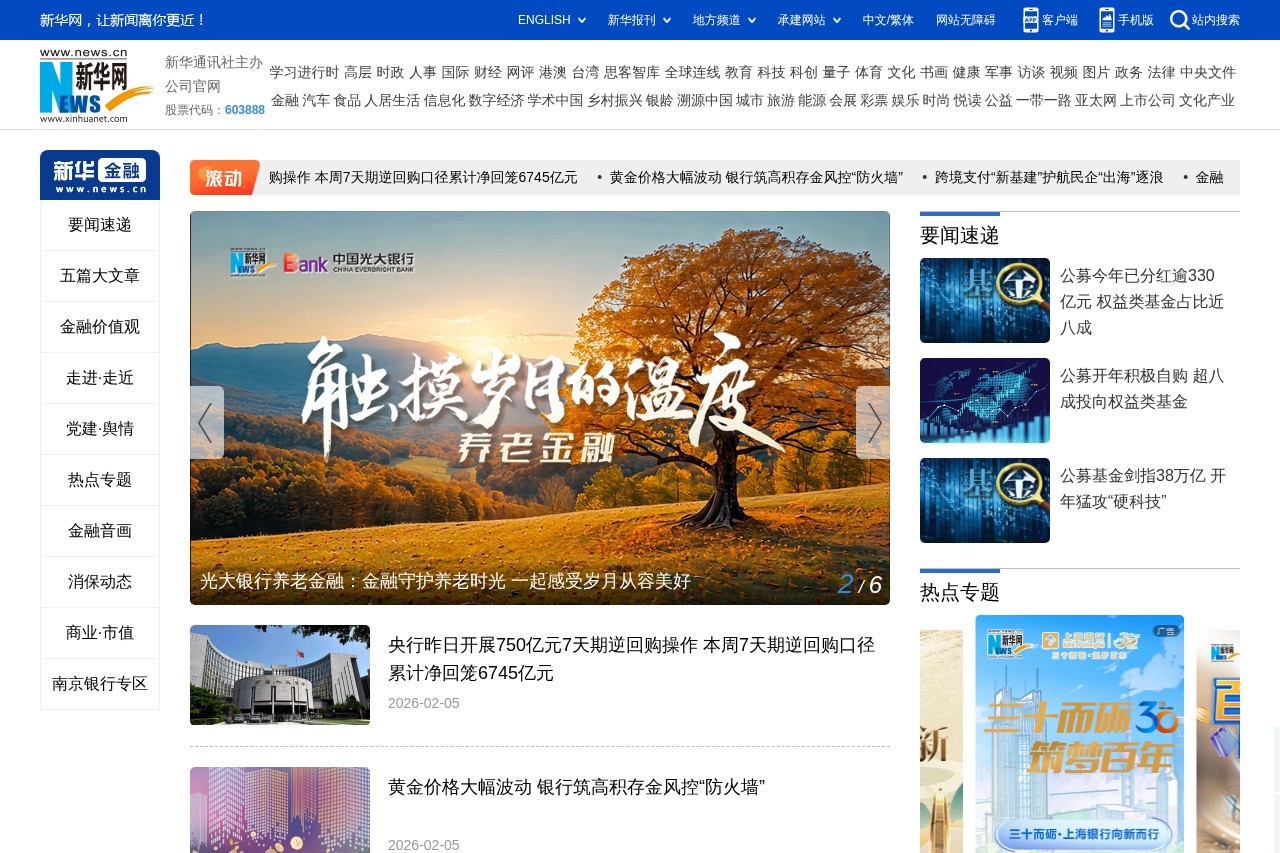Open thumbnail for 央行逆回购 article

pos(280,675)
